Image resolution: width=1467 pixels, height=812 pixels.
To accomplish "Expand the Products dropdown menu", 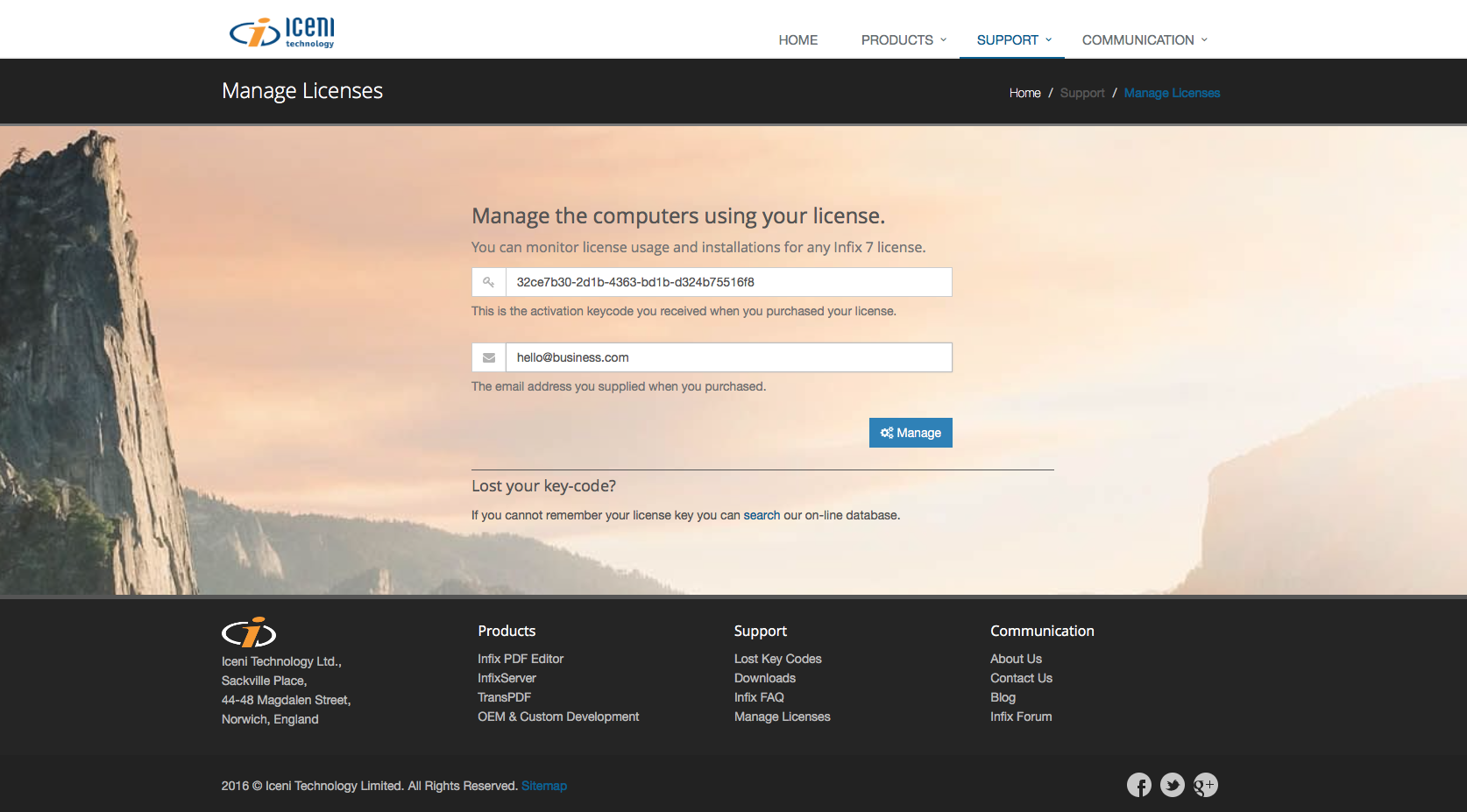I will (x=903, y=40).
